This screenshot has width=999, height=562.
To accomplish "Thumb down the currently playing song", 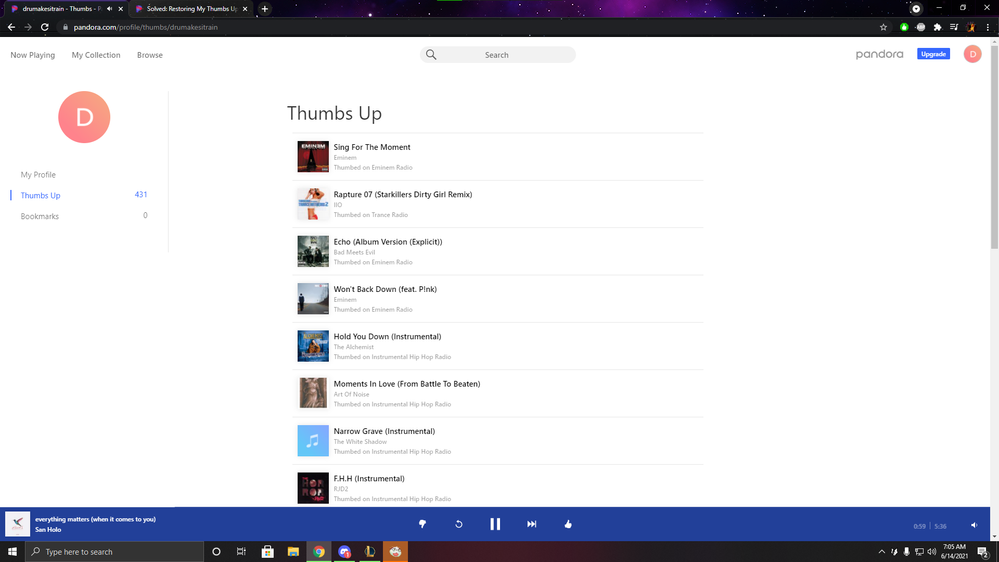I will pos(422,524).
